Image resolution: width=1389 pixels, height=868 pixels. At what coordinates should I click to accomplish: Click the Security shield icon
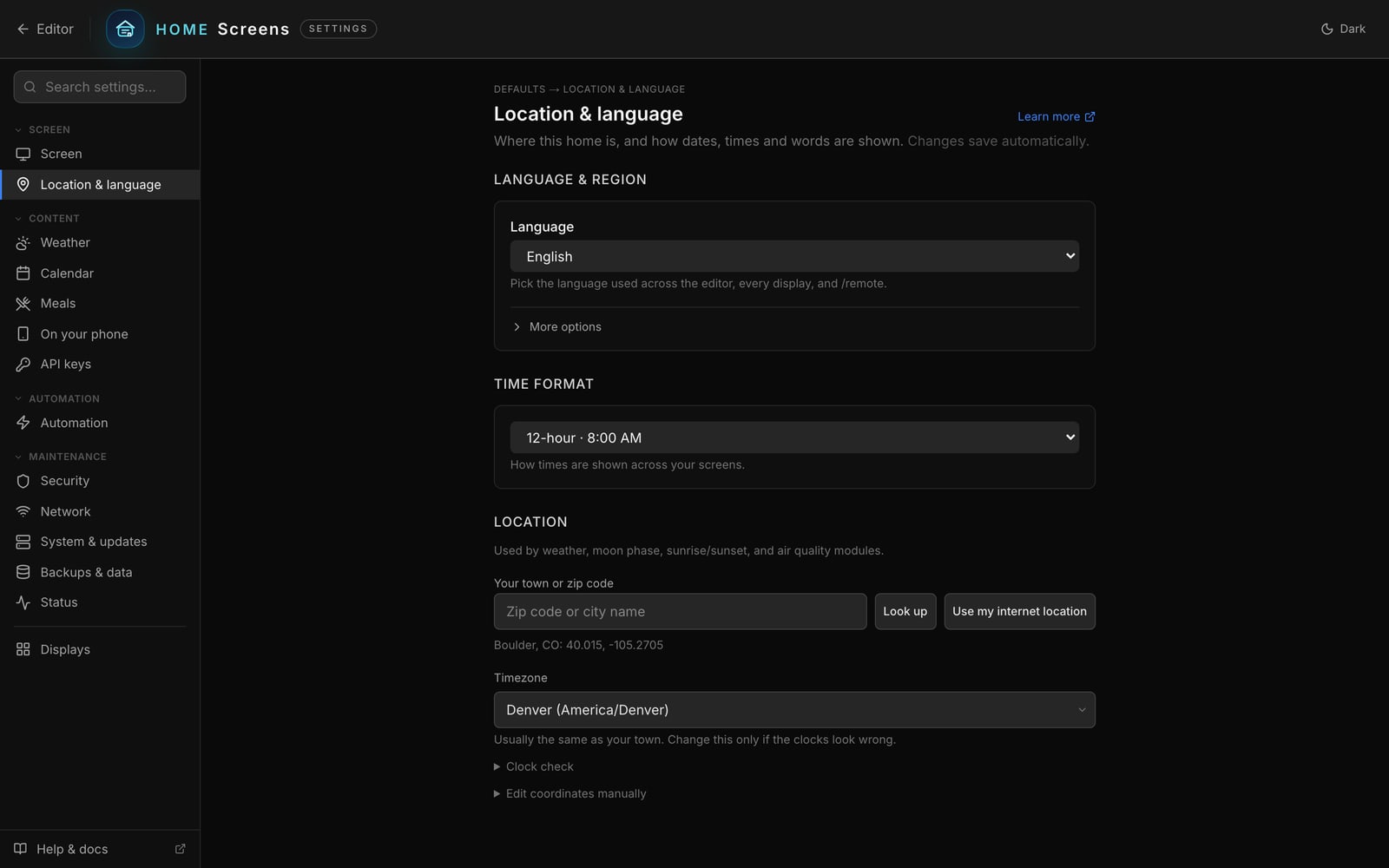pyautogui.click(x=23, y=481)
